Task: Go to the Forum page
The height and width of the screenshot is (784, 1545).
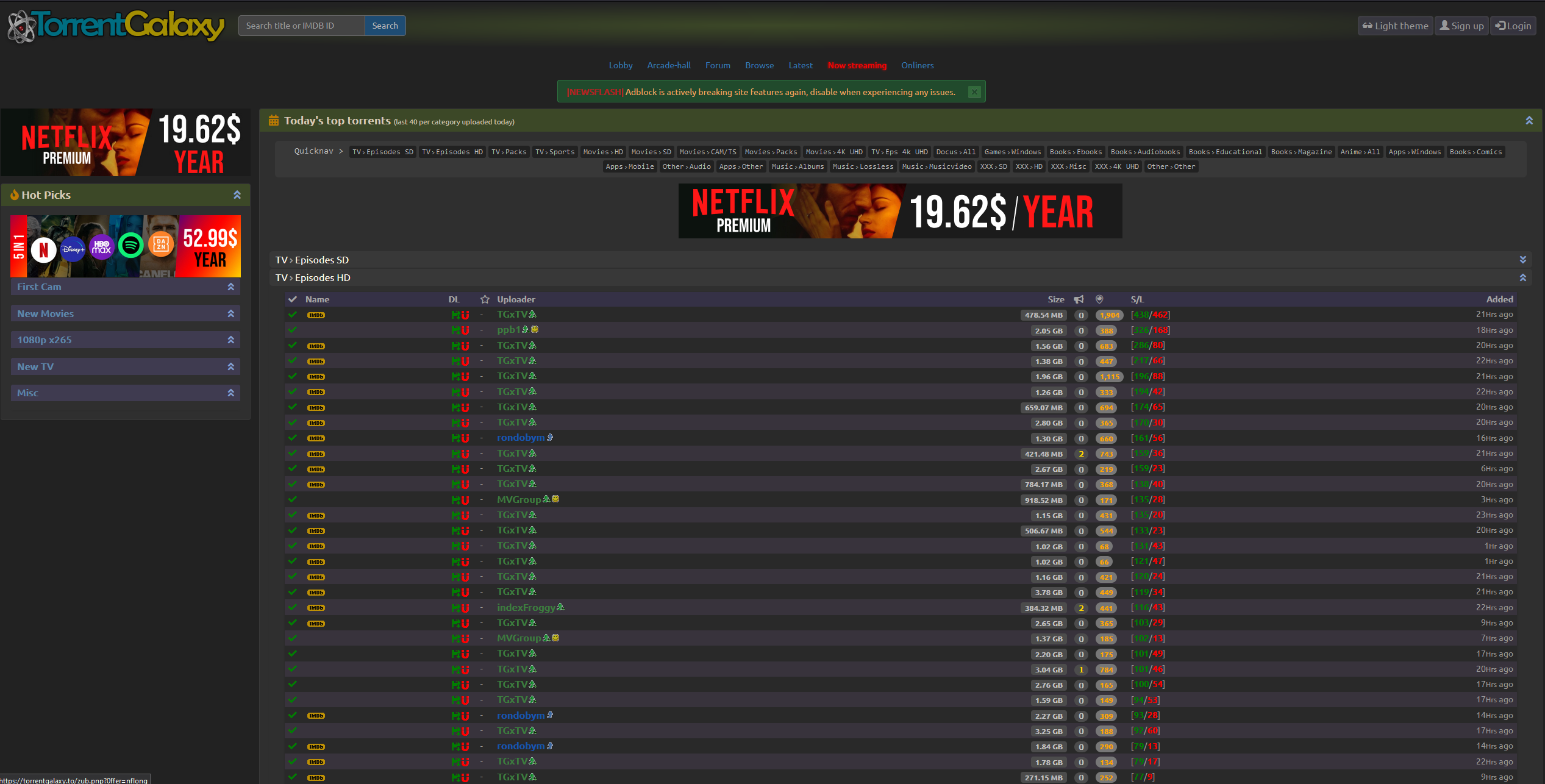Action: pyautogui.click(x=718, y=65)
